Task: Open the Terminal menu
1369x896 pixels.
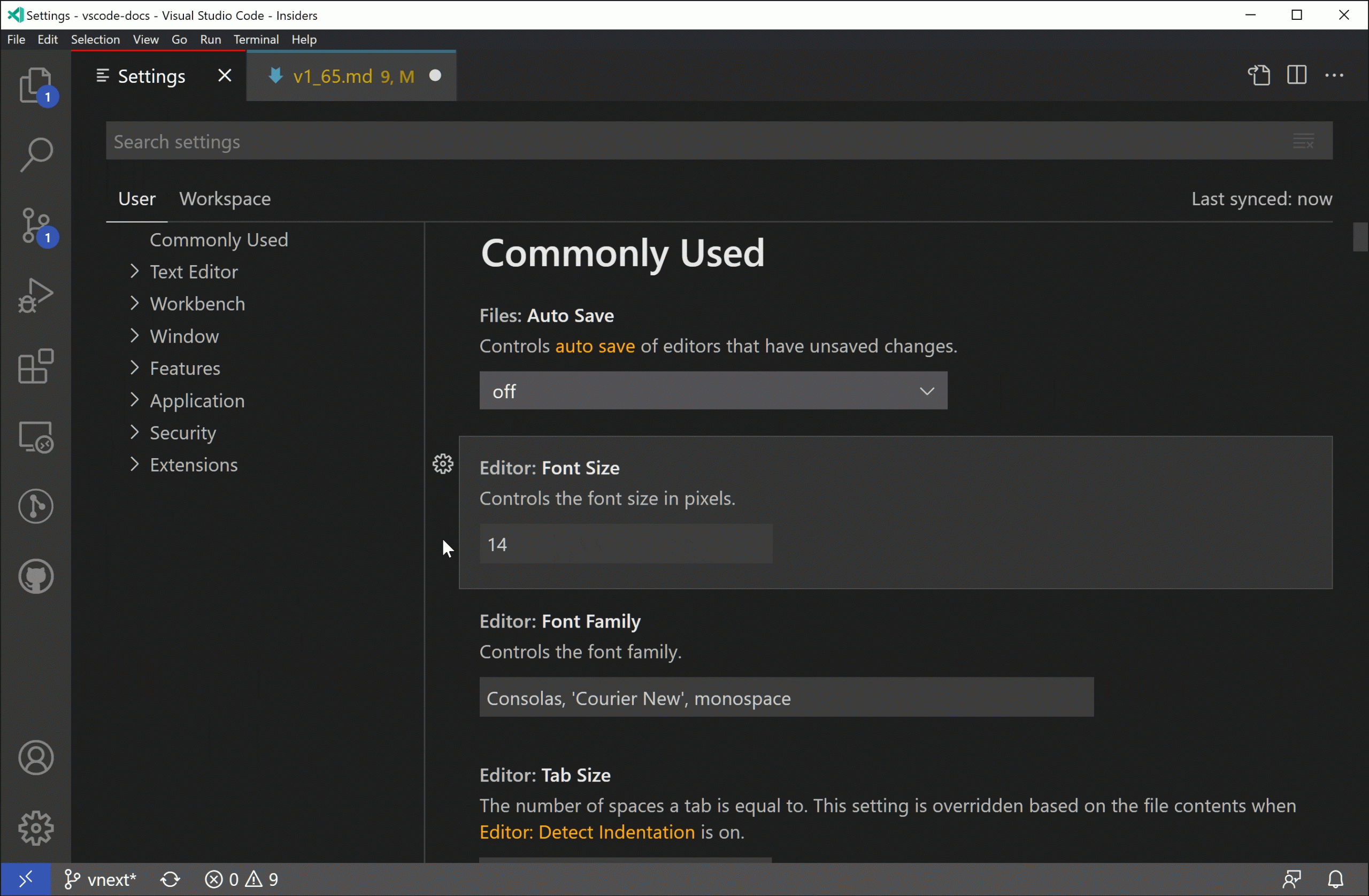Action: [256, 40]
